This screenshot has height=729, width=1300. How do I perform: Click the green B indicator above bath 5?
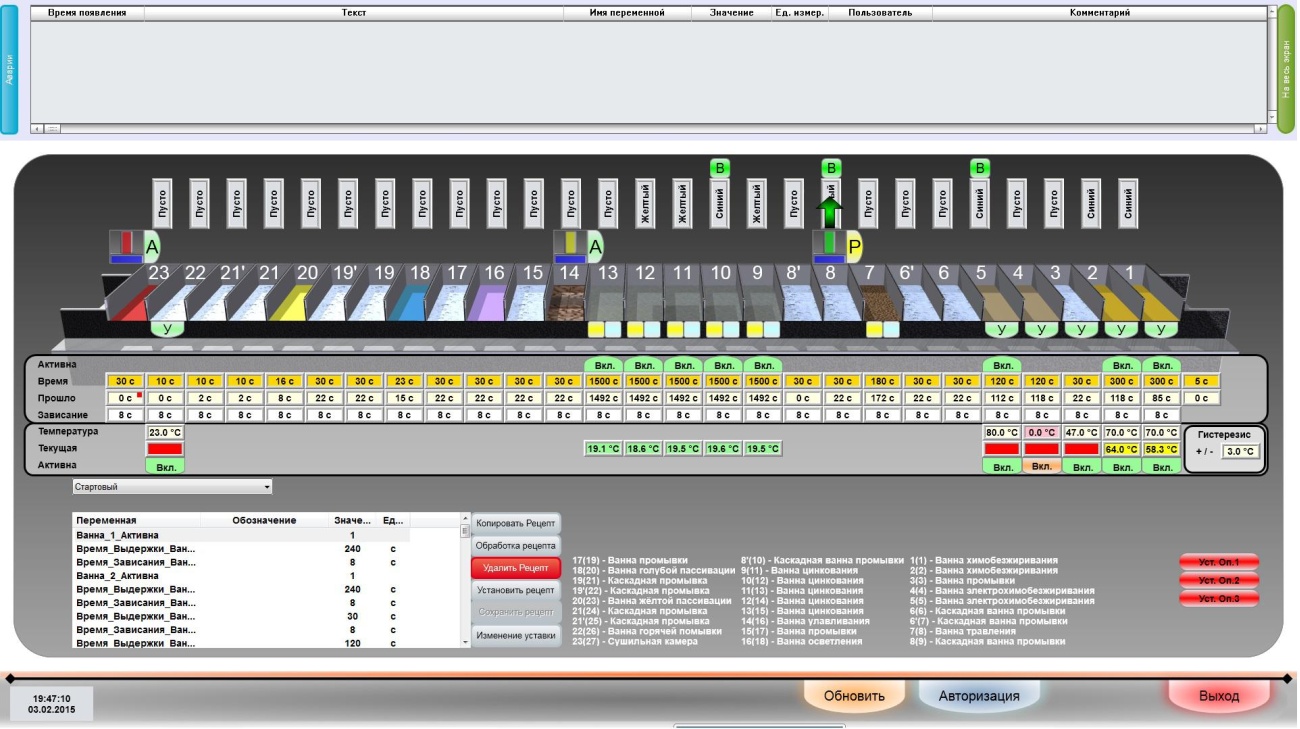point(980,167)
